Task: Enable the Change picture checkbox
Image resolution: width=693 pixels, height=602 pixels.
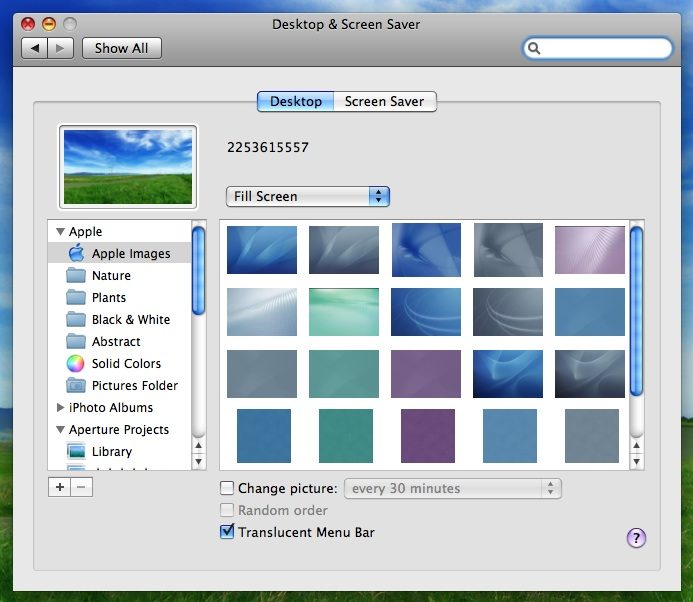Action: [227, 488]
